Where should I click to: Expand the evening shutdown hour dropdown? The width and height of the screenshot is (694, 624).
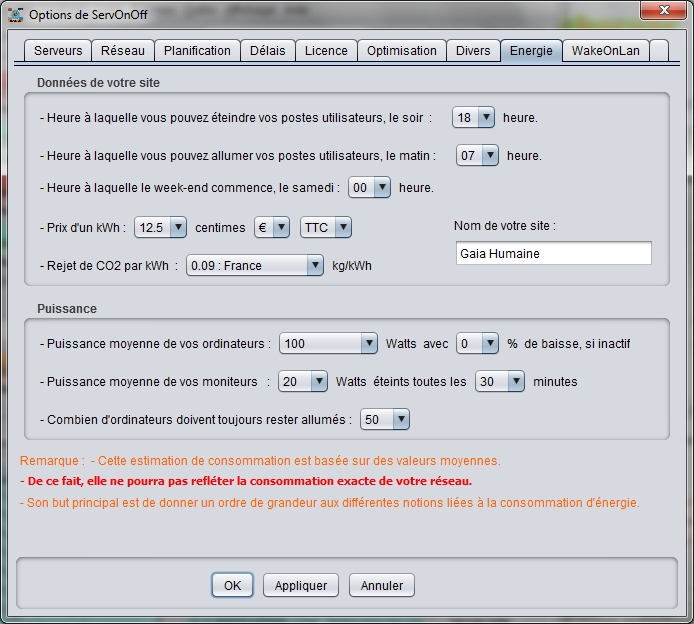tap(474, 118)
